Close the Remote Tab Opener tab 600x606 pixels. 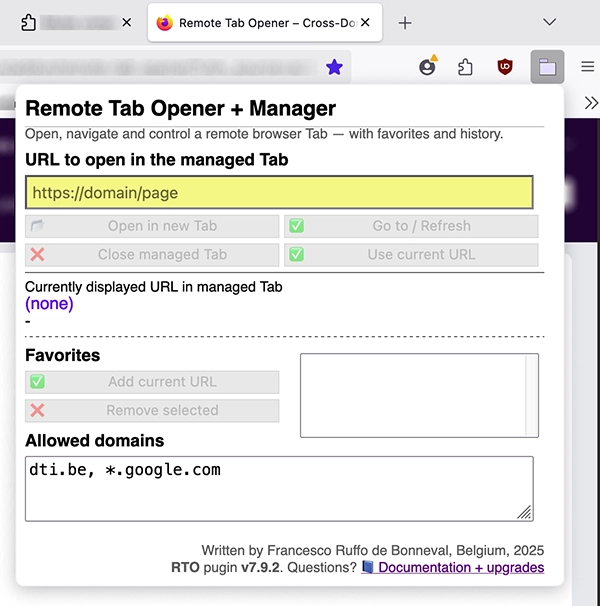[x=365, y=22]
